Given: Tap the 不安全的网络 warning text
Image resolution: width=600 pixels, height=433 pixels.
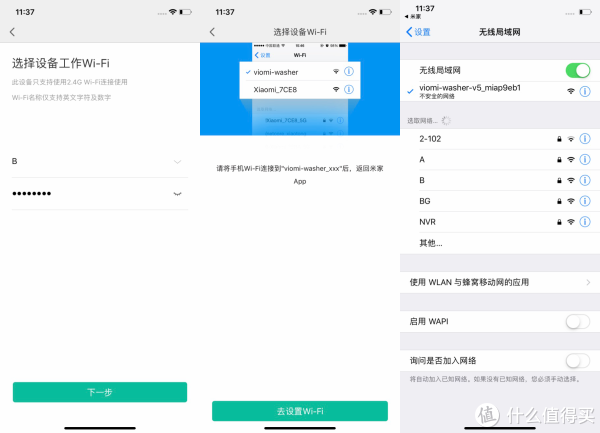Looking at the screenshot, I should pyautogui.click(x=437, y=96).
